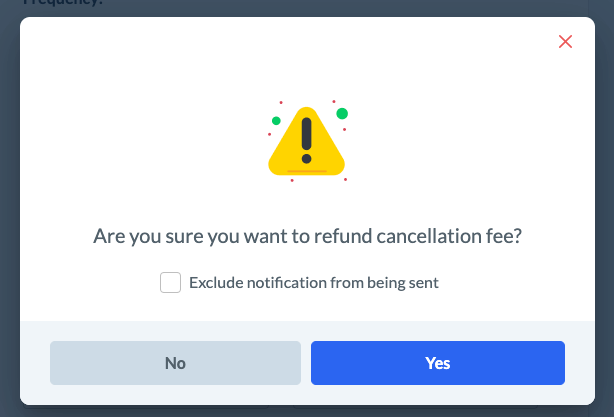Tick the box to suppress the notification

pos(170,283)
